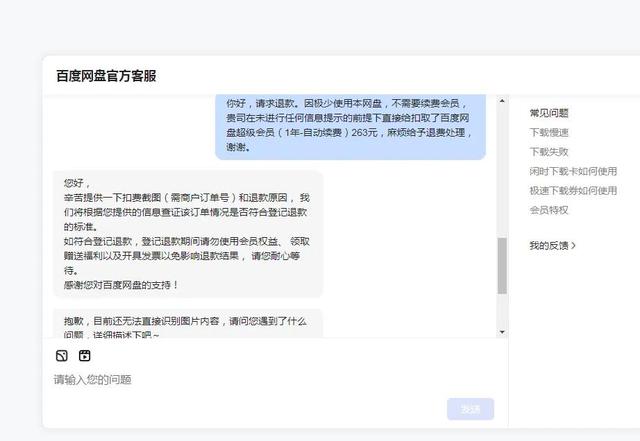This screenshot has width=640, height=441.
Task: Expand 我的反馈 via its chevron
Action: point(573,245)
